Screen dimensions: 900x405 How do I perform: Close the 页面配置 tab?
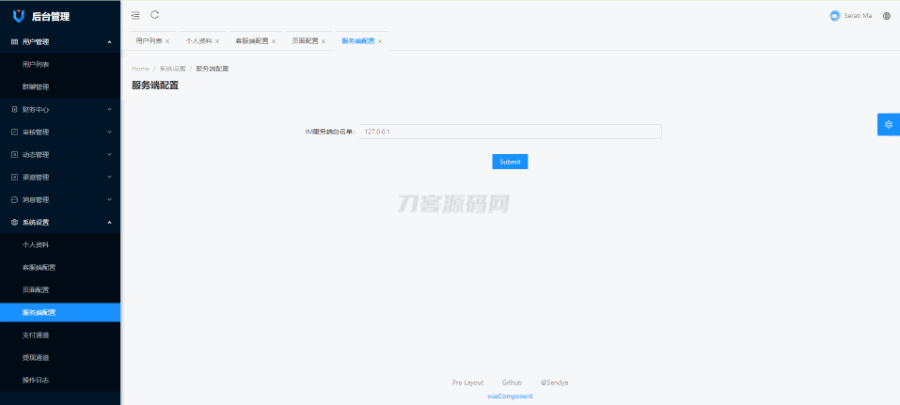click(324, 42)
